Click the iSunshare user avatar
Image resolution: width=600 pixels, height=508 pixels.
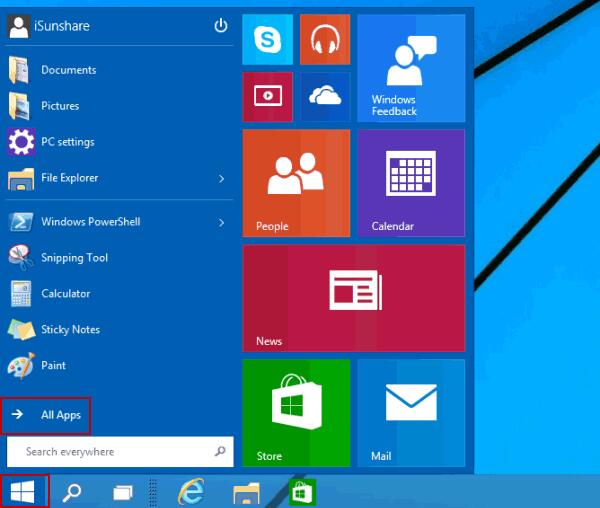[18, 26]
